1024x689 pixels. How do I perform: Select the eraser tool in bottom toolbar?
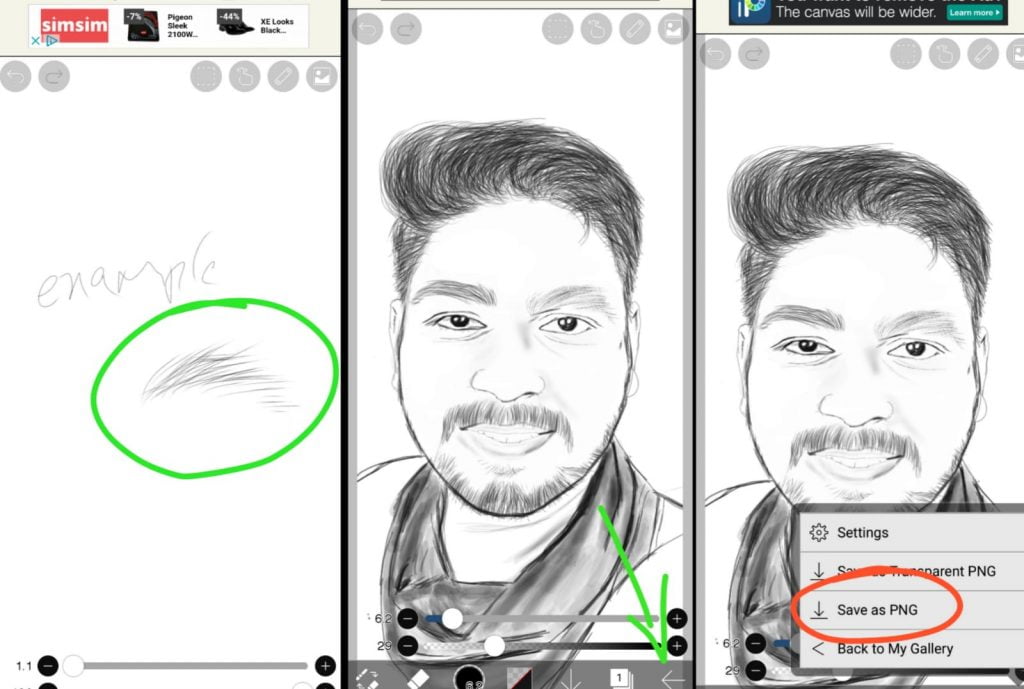click(419, 678)
